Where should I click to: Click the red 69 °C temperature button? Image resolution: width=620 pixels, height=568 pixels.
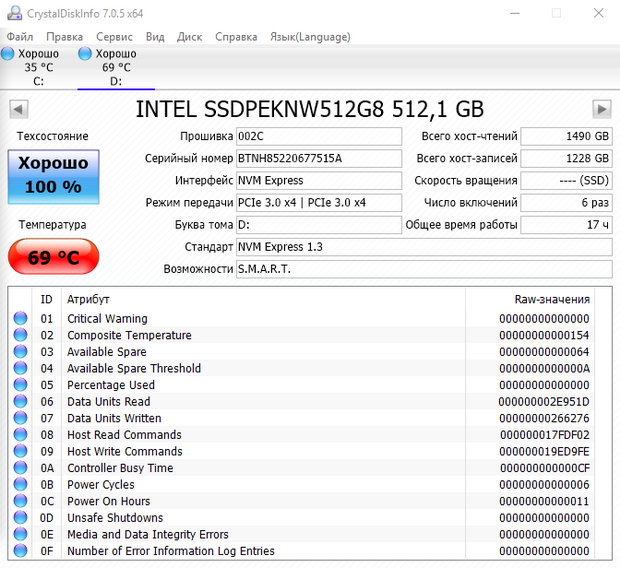coord(53,257)
